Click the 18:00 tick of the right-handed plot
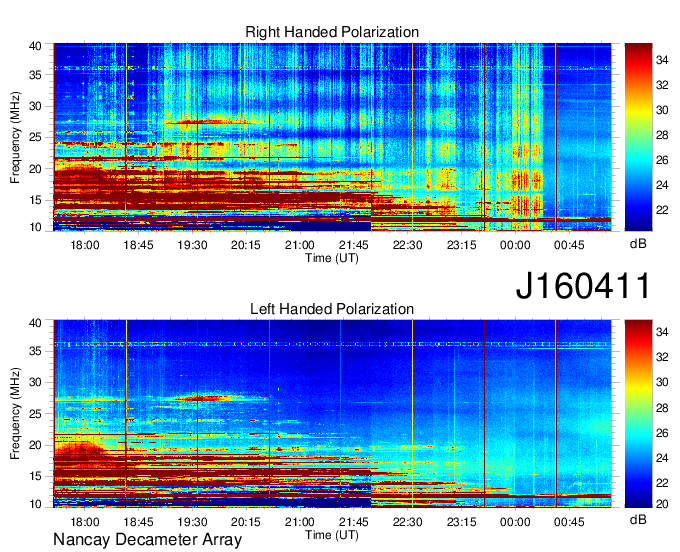This screenshot has height=552, width=680. 85,245
